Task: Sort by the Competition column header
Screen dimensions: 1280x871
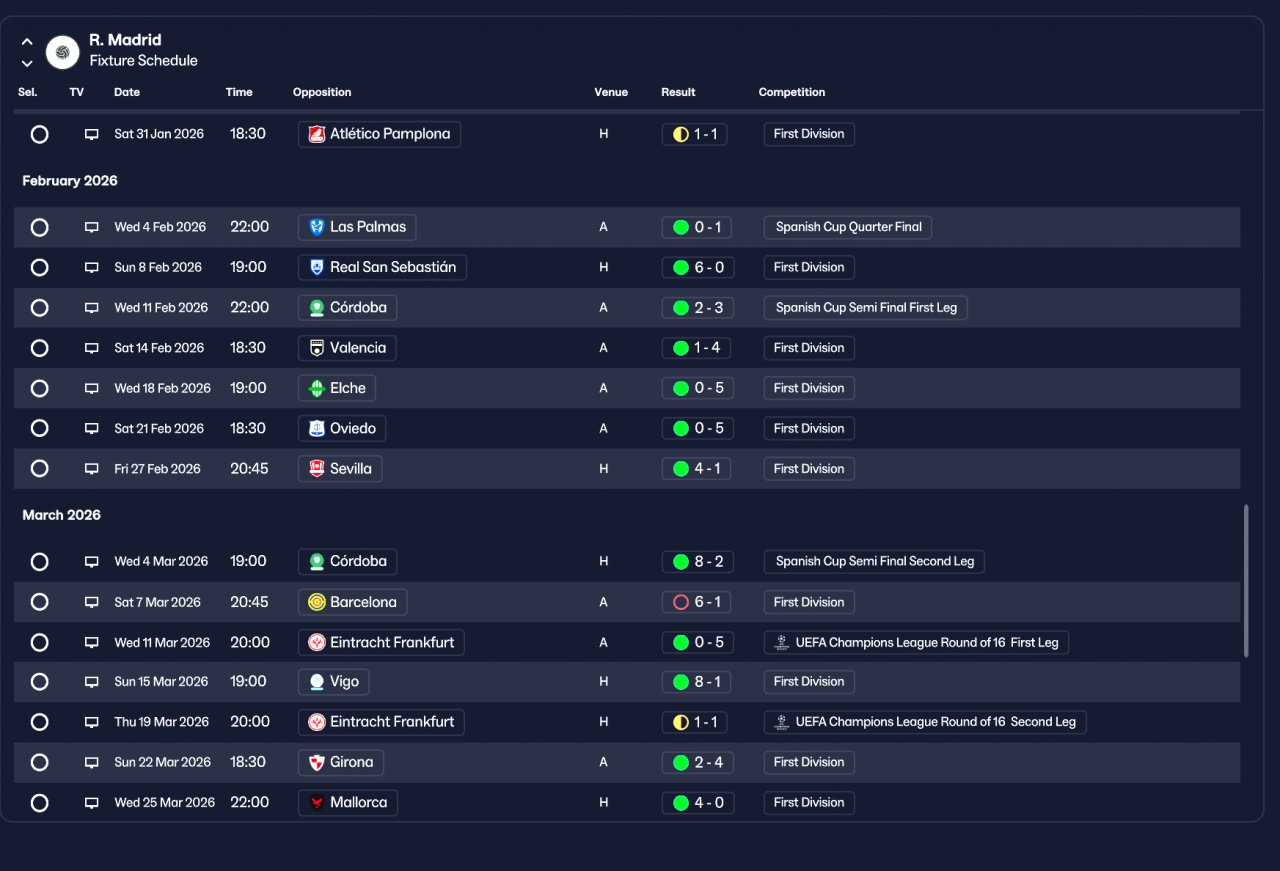Action: click(792, 92)
